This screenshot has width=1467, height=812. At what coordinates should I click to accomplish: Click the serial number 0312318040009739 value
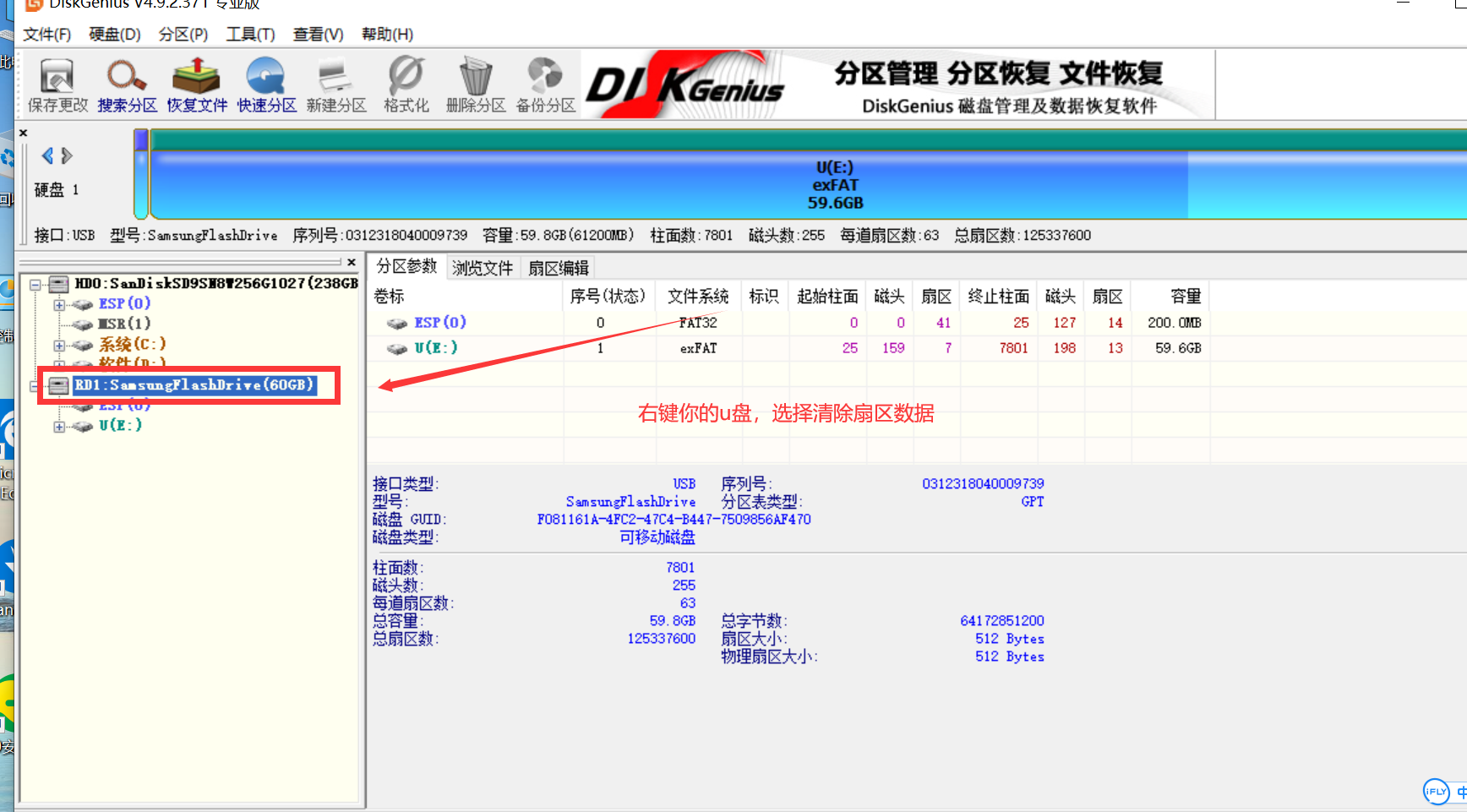pyautogui.click(x=984, y=484)
